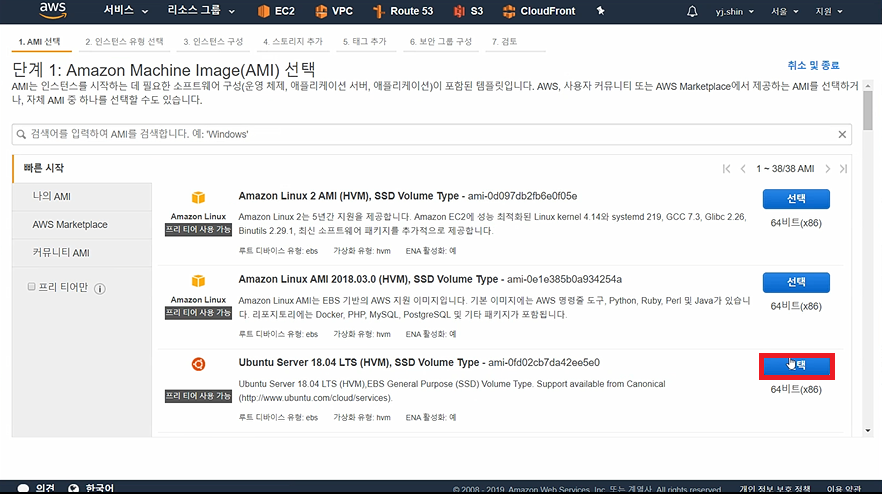882x494 pixels.
Task: Go to previous AMI page
Action: click(743, 169)
